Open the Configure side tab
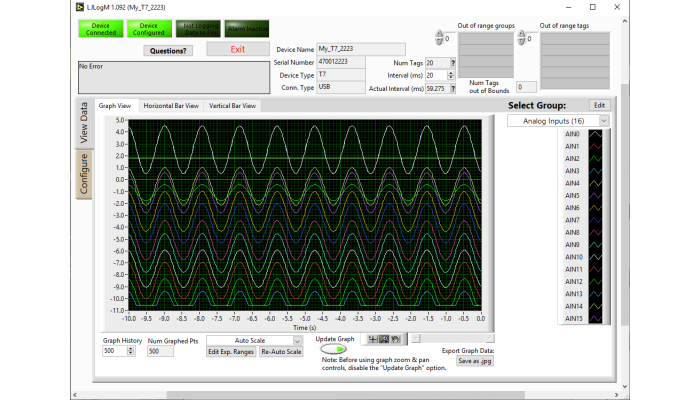Viewport: 700px width, 400px height. point(84,174)
